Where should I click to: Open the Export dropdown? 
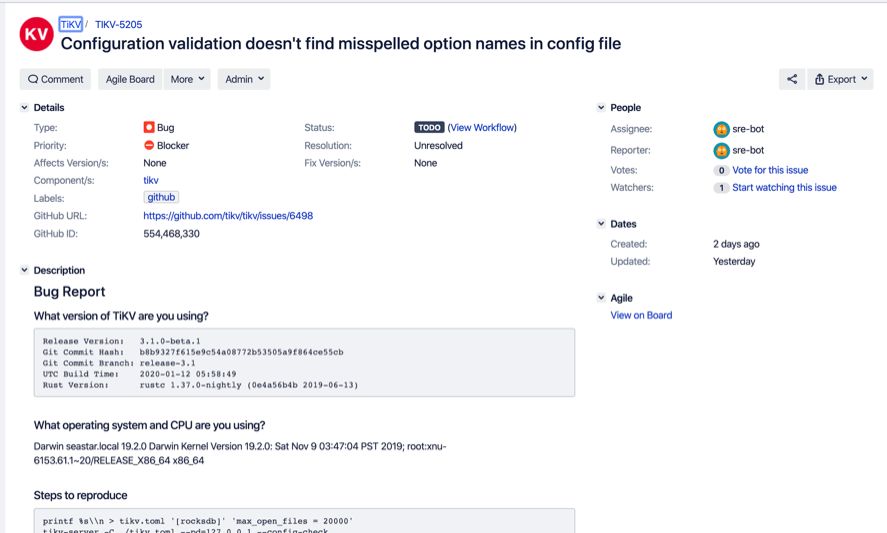pyautogui.click(x=842, y=79)
